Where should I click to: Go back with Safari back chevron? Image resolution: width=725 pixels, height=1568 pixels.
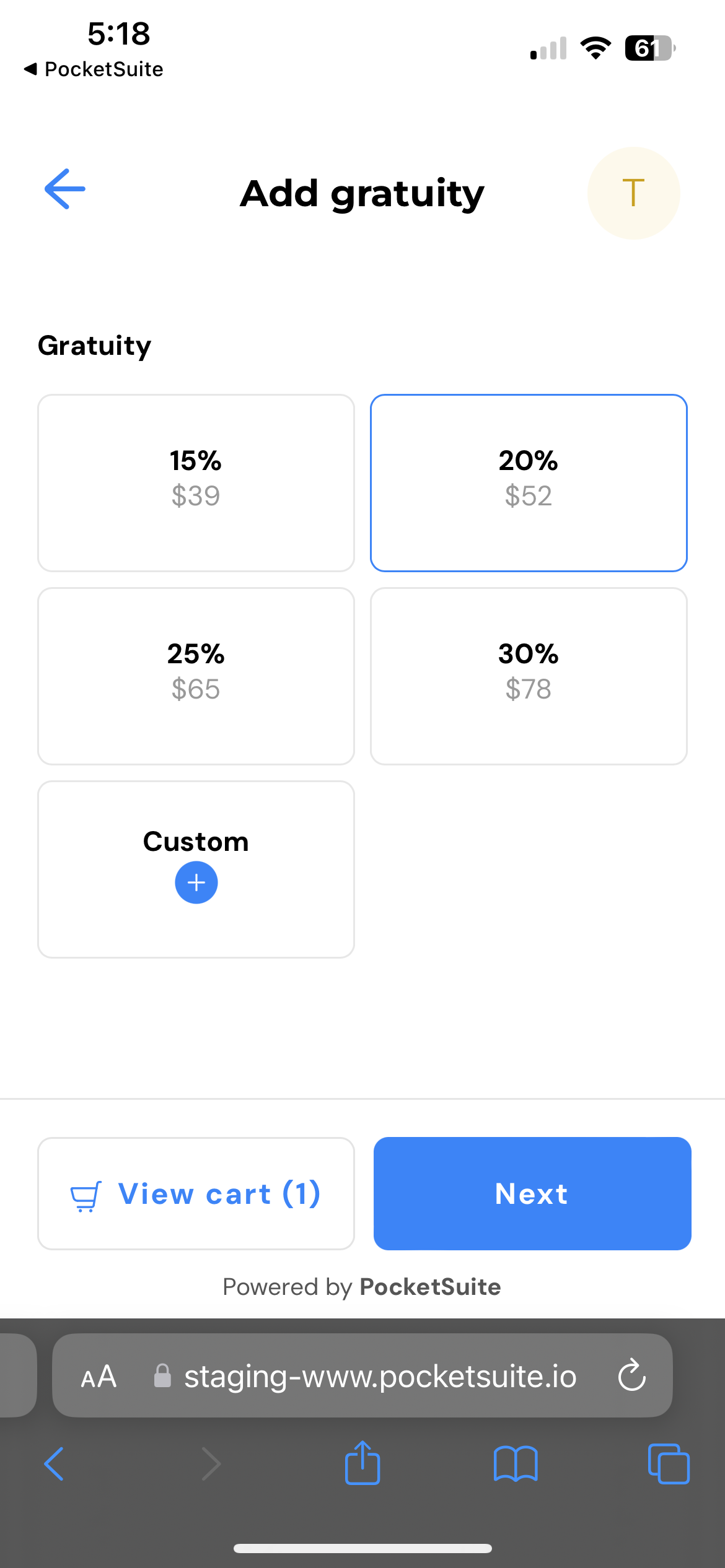coord(55,1464)
